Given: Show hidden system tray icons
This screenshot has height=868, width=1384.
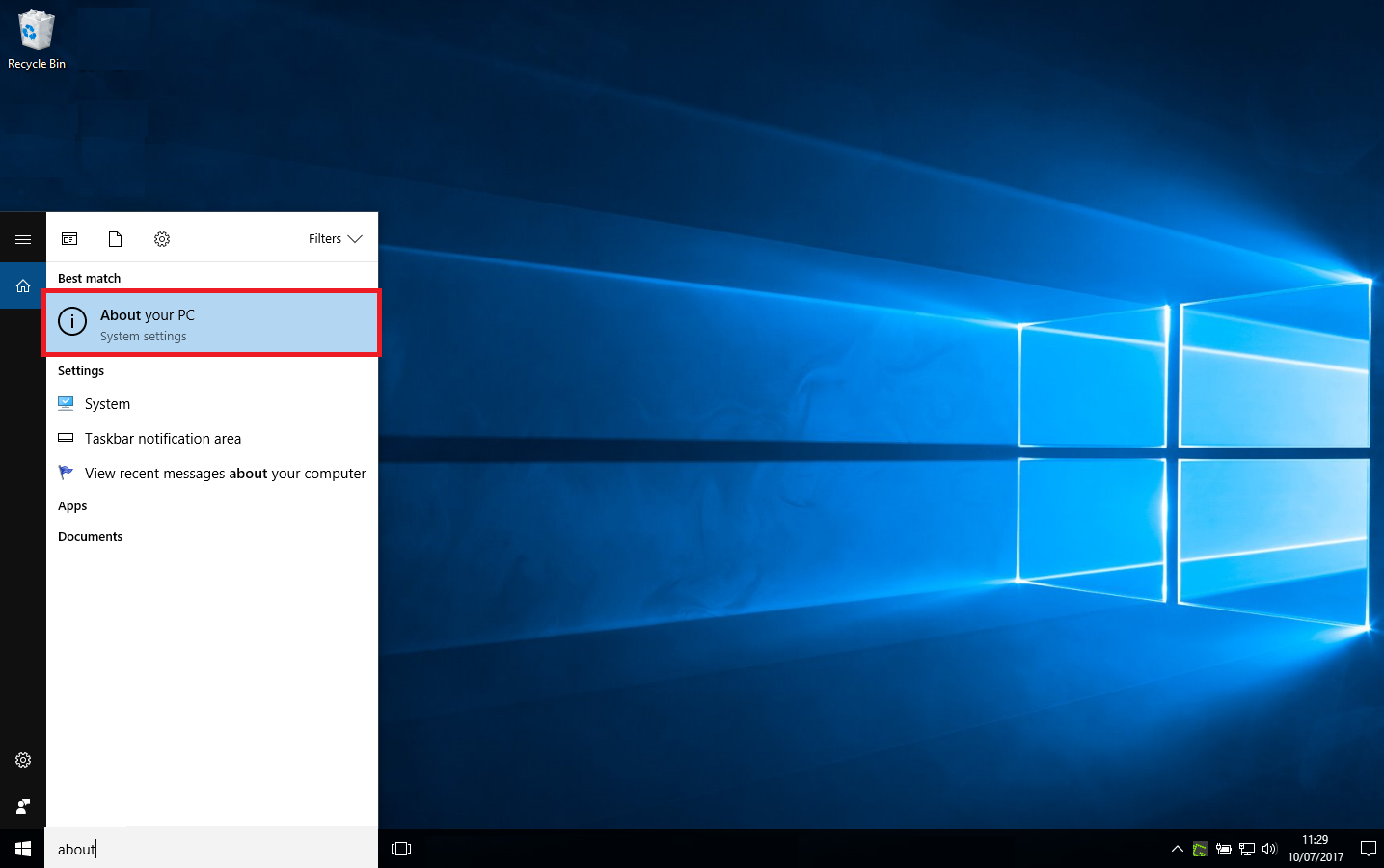Looking at the screenshot, I should [1177, 849].
